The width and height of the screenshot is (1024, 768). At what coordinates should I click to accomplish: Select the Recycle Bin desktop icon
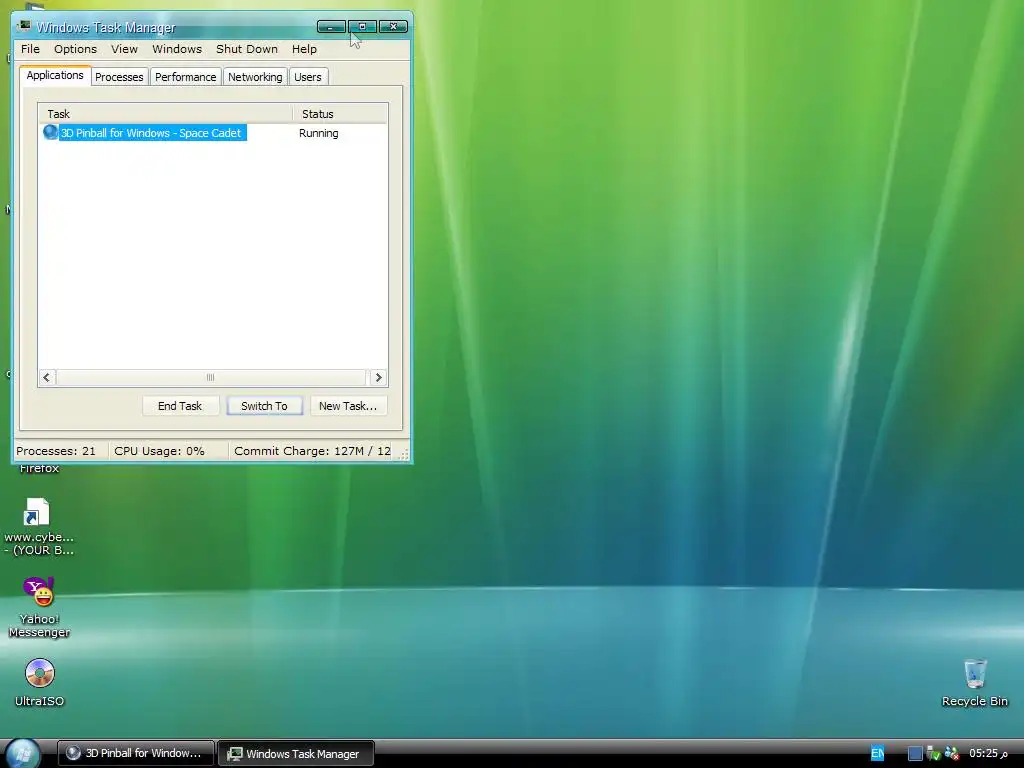tap(974, 683)
